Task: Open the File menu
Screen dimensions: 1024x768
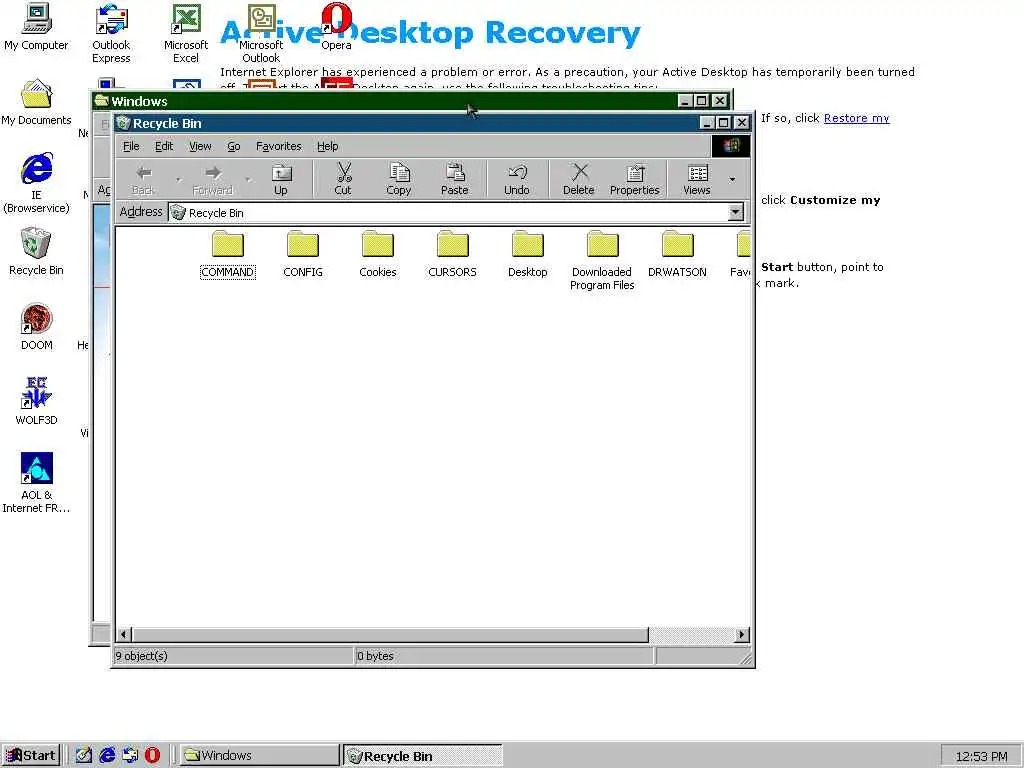Action: [131, 146]
